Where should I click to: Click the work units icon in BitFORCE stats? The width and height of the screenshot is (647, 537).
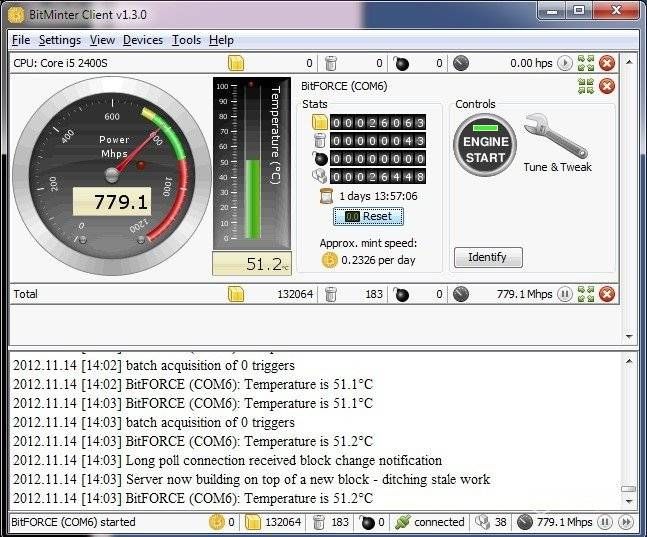320,176
